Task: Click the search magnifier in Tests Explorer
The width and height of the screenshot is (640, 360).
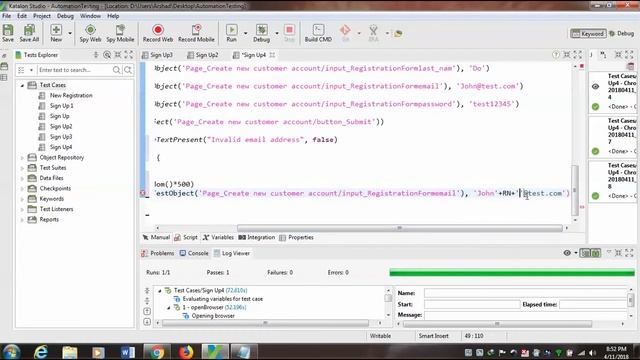Action: click(116, 70)
